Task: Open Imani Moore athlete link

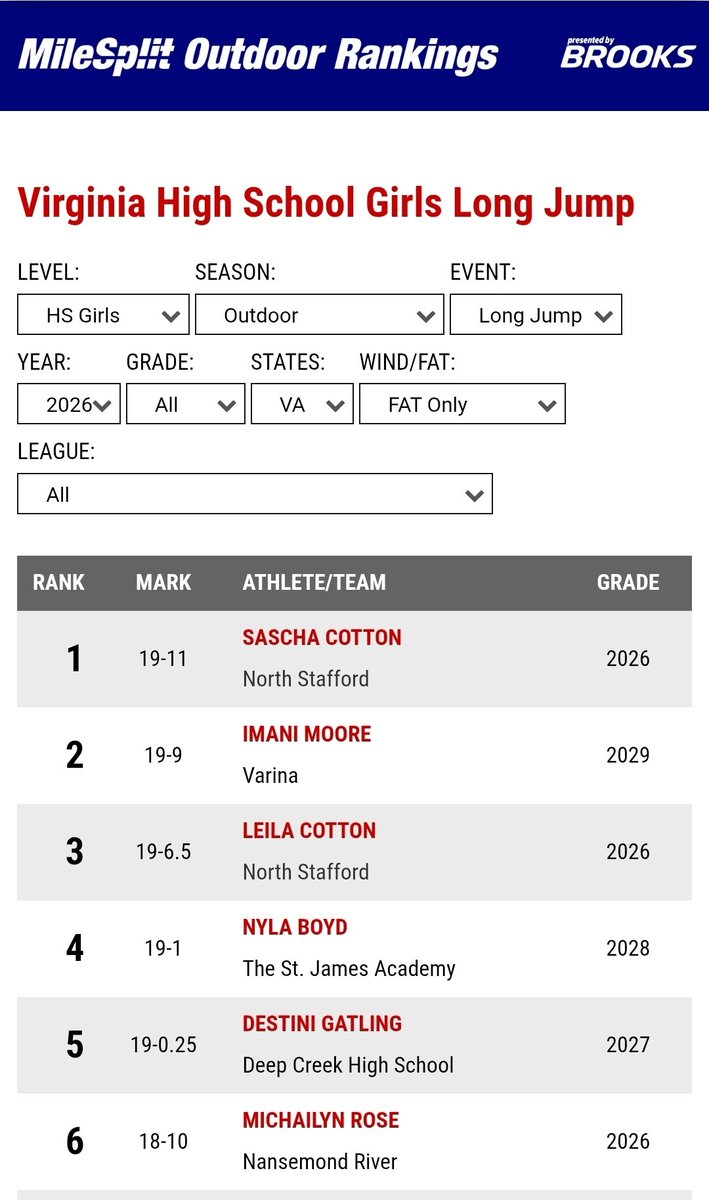Action: tap(307, 734)
